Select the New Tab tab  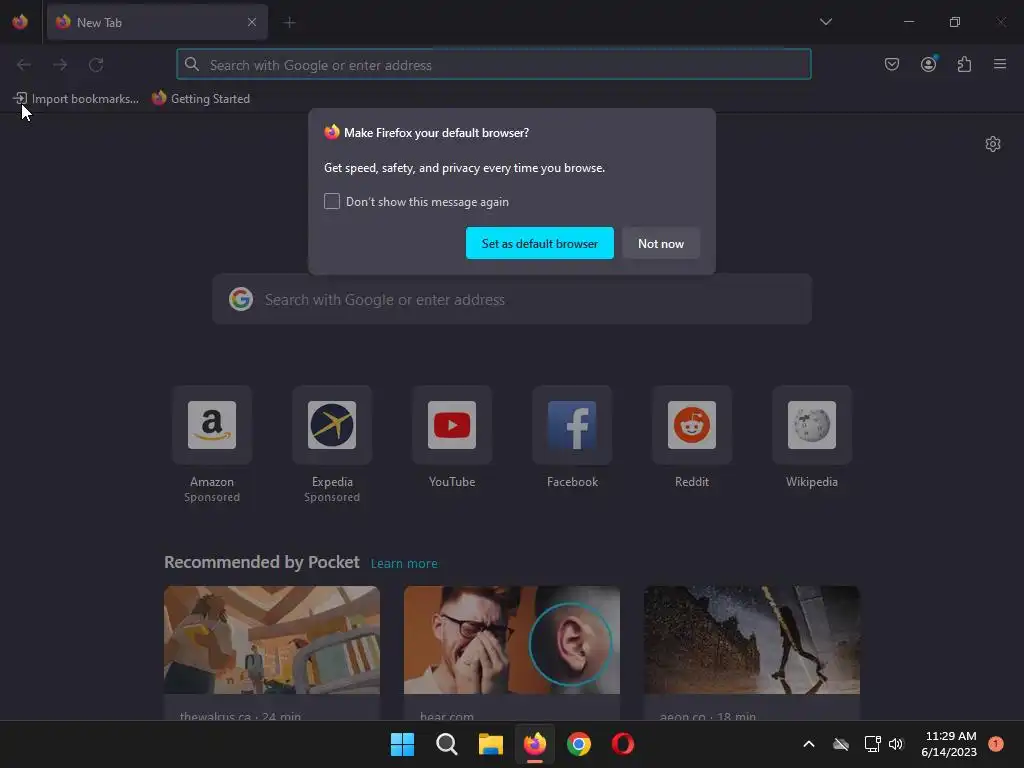(157, 22)
